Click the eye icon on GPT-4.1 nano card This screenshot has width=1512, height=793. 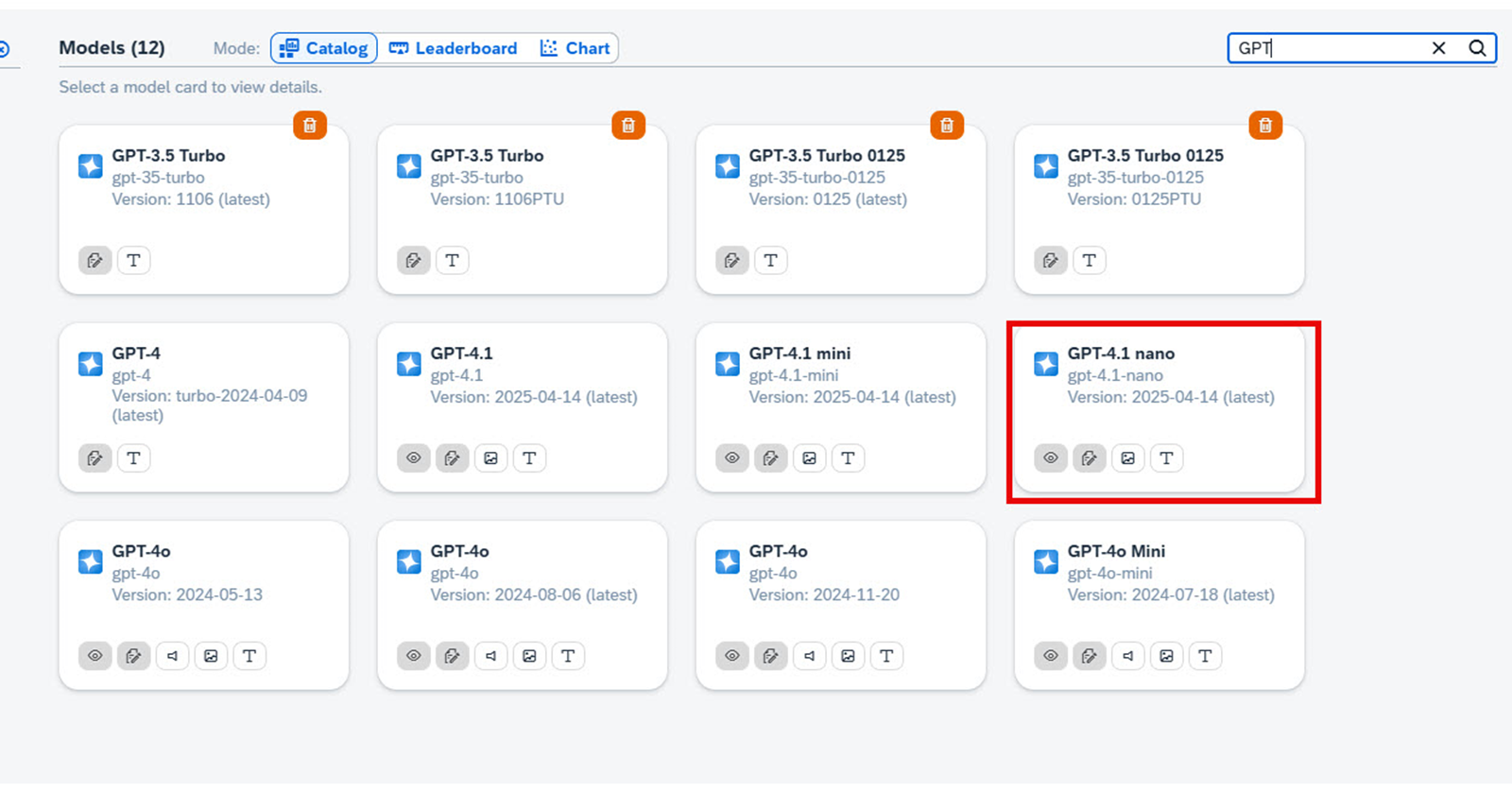pyautogui.click(x=1050, y=458)
